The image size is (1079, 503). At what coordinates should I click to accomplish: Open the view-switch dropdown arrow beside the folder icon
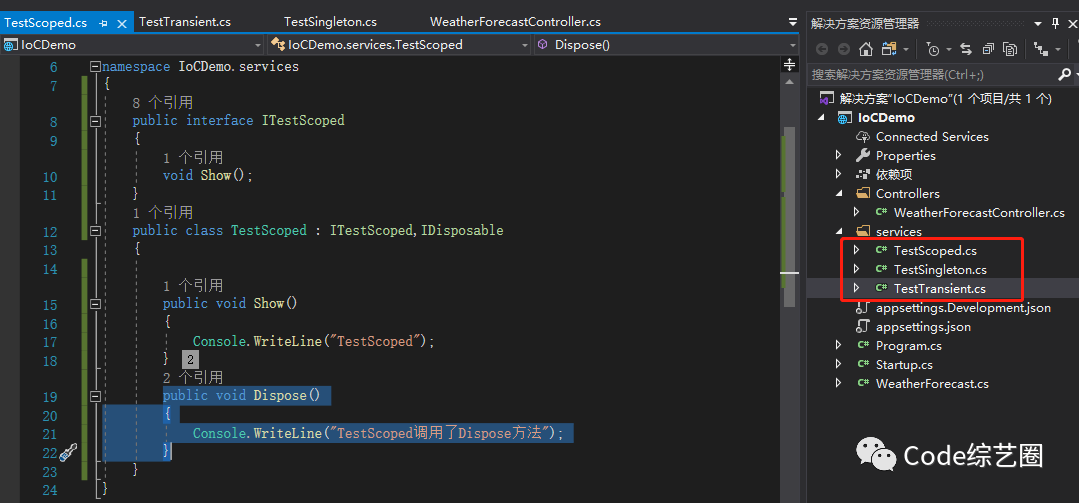[x=905, y=50]
